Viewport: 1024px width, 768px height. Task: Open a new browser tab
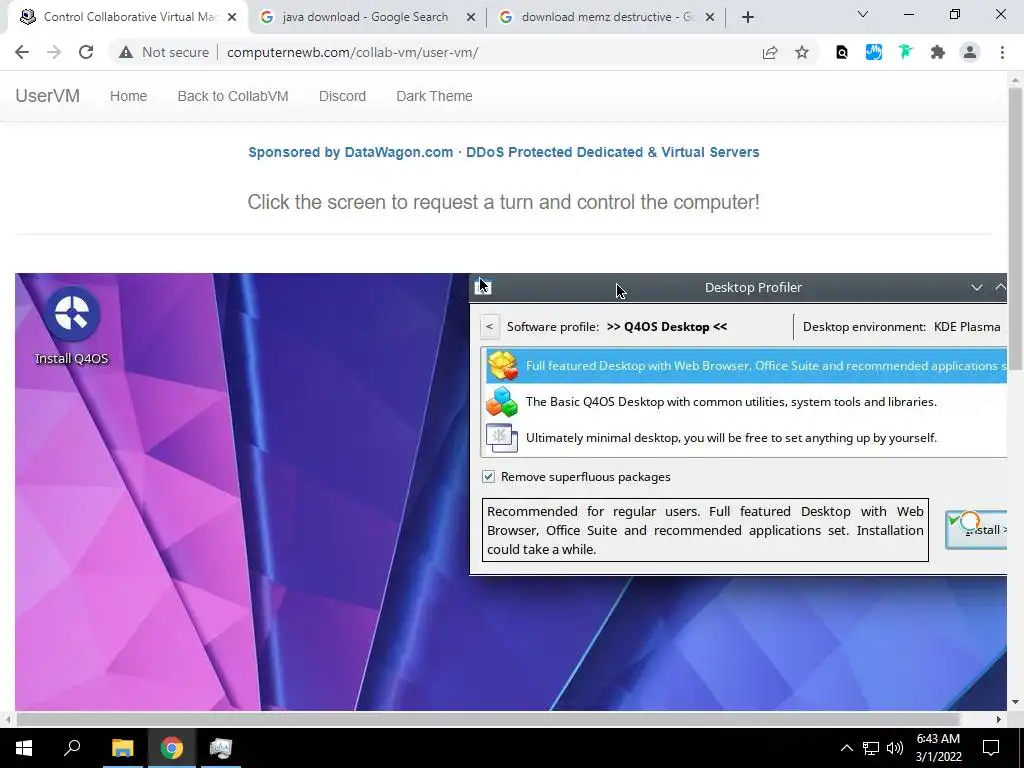(x=748, y=17)
